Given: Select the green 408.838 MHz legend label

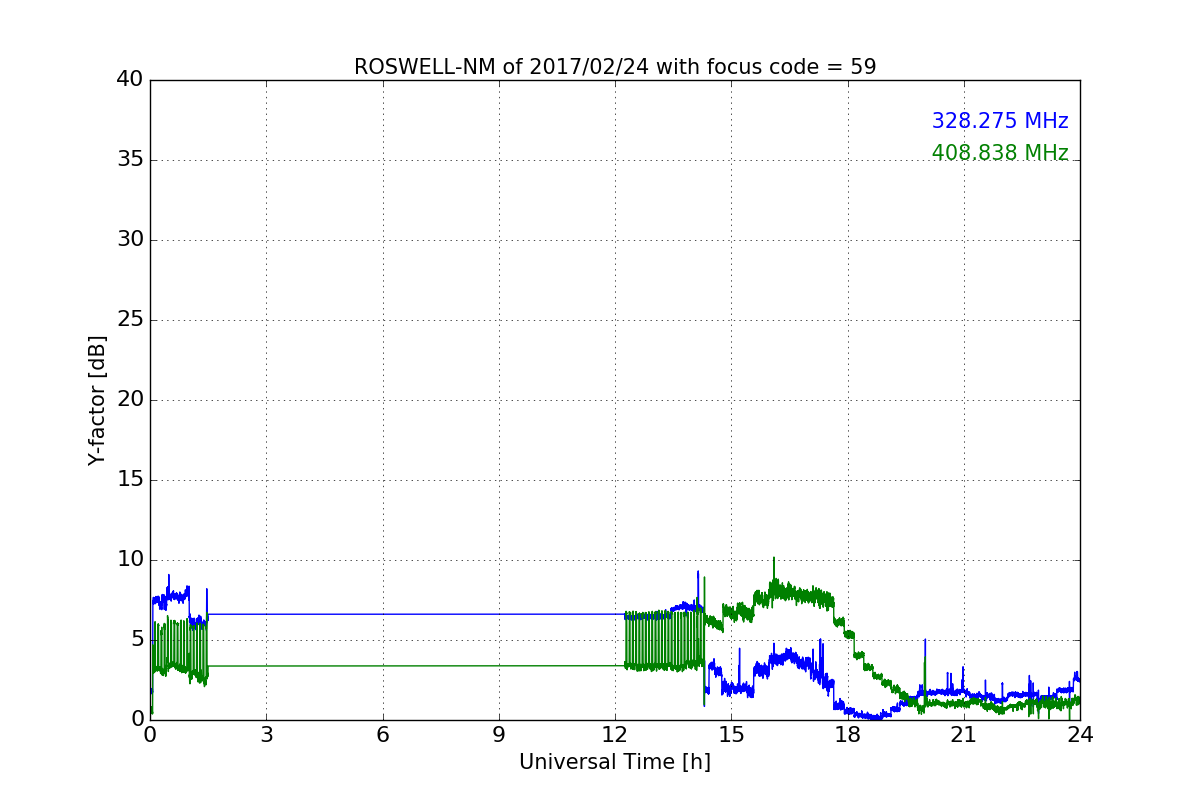Looking at the screenshot, I should 1000,153.
